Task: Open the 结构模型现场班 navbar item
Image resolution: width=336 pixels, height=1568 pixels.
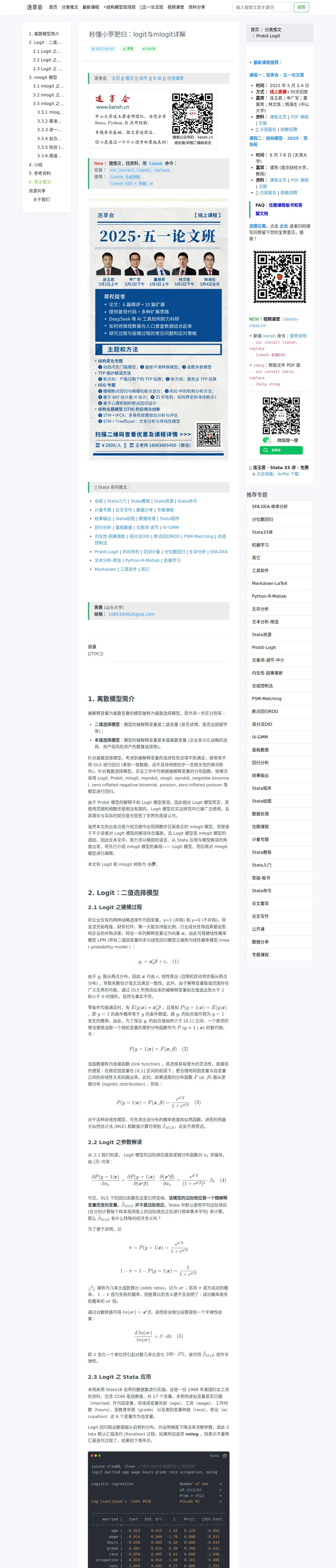Action: (120, 7)
